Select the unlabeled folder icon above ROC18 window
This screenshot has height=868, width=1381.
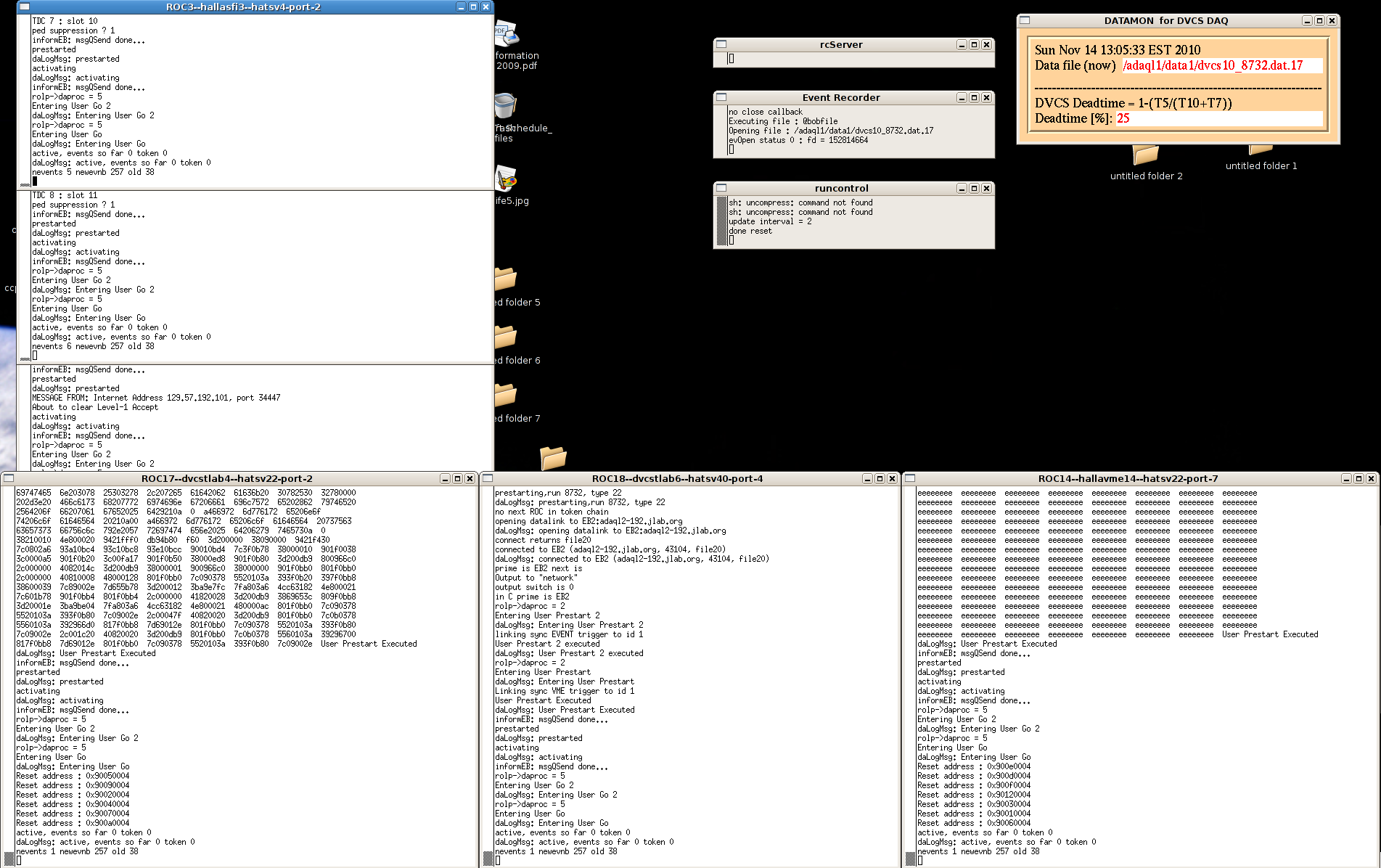coord(553,458)
